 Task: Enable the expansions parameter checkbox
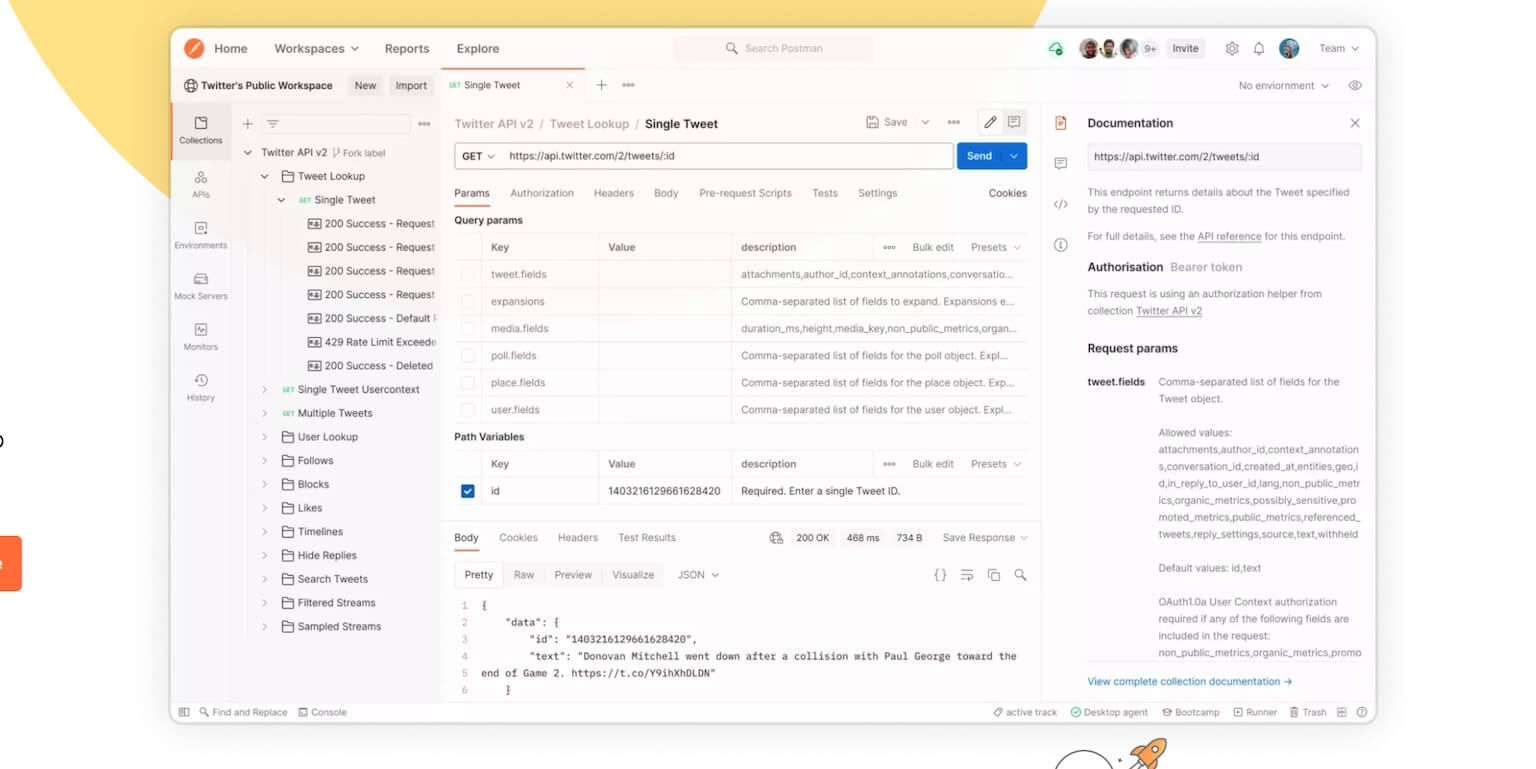click(467, 301)
